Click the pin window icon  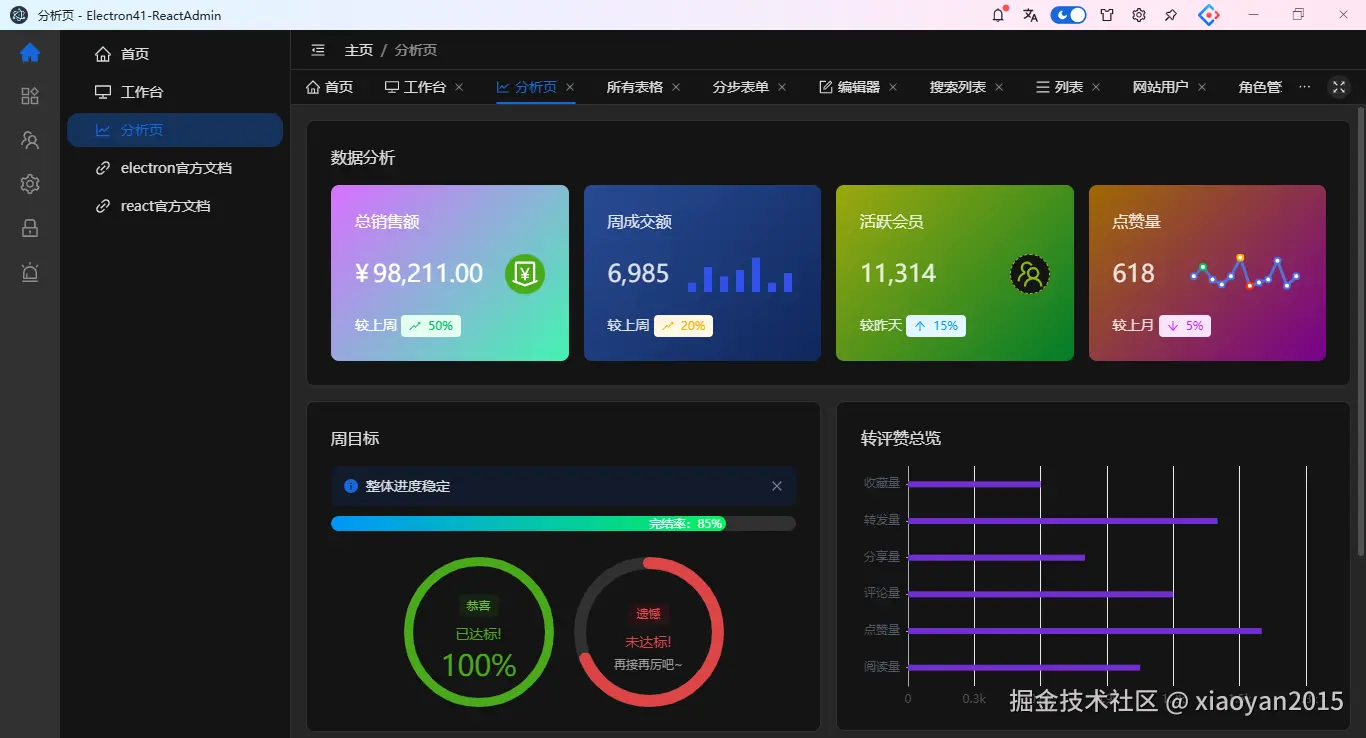[1171, 15]
